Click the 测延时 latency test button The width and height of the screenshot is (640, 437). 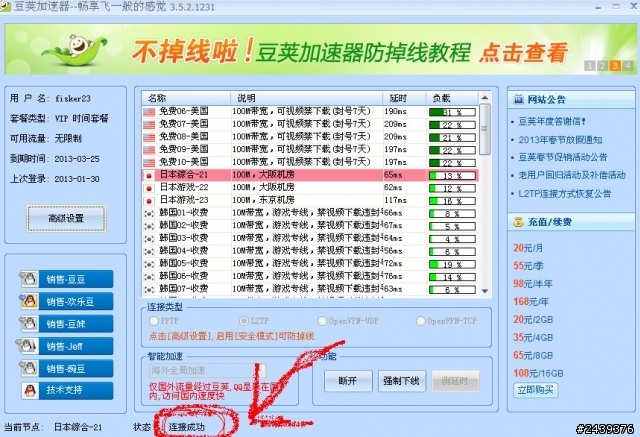[455, 381]
